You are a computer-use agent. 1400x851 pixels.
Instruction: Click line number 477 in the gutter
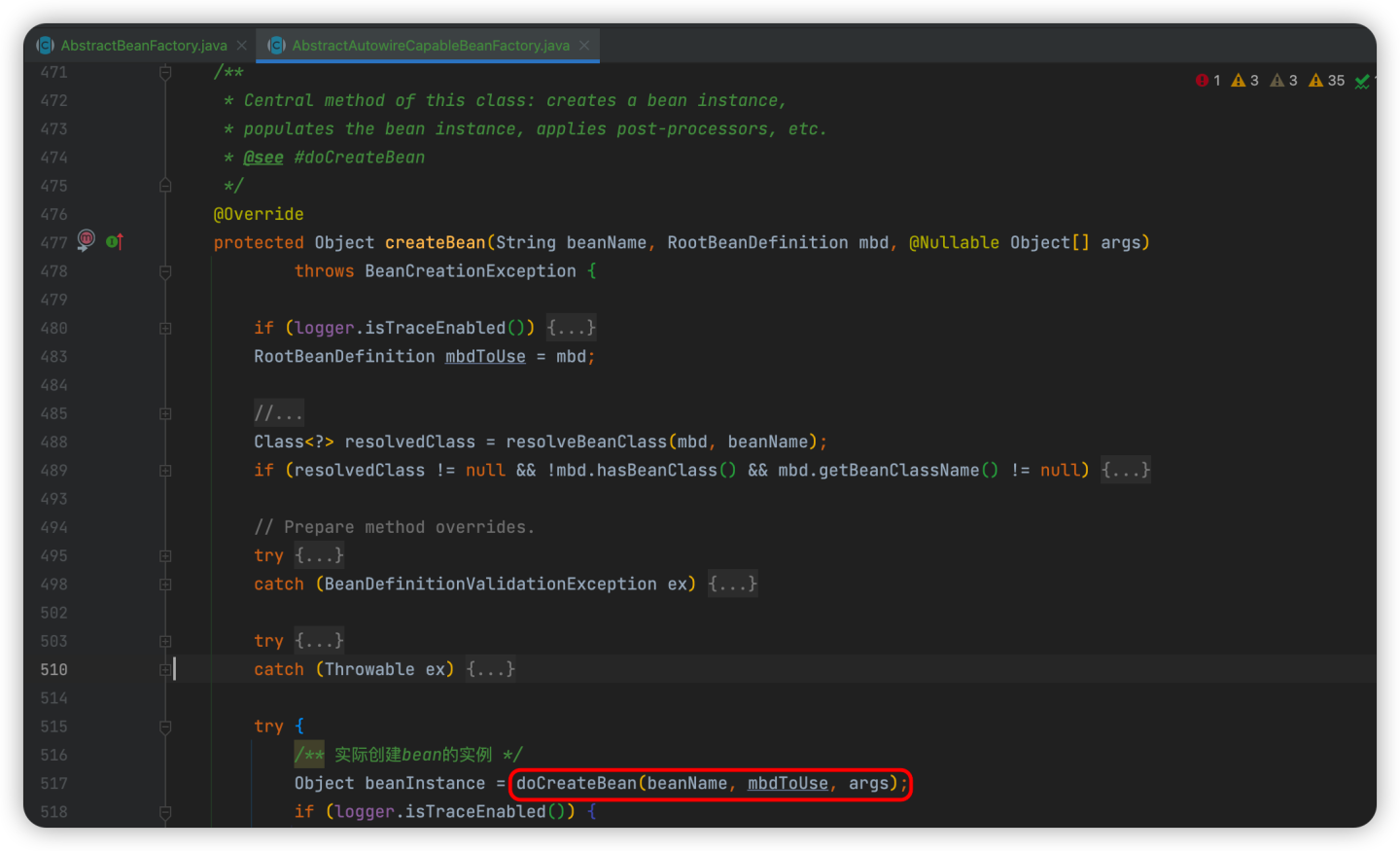coord(54,243)
